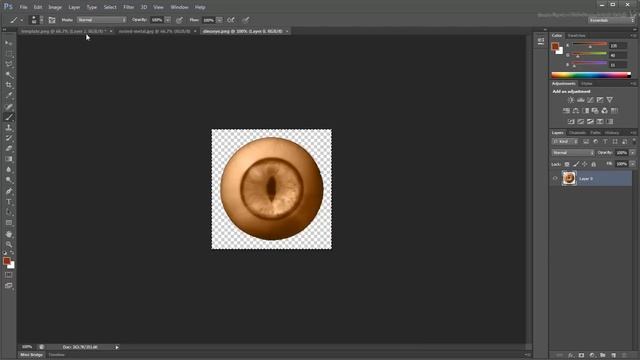Toggle lock all padlock icon

click(x=594, y=164)
